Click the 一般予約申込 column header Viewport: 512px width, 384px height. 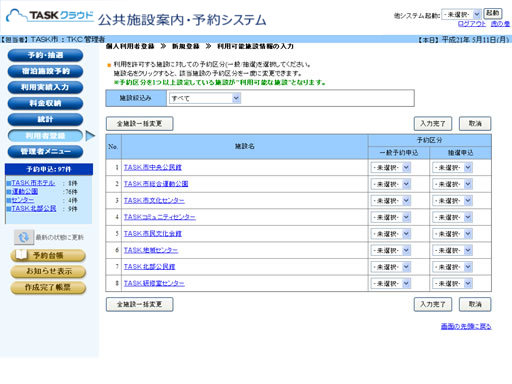click(x=399, y=153)
